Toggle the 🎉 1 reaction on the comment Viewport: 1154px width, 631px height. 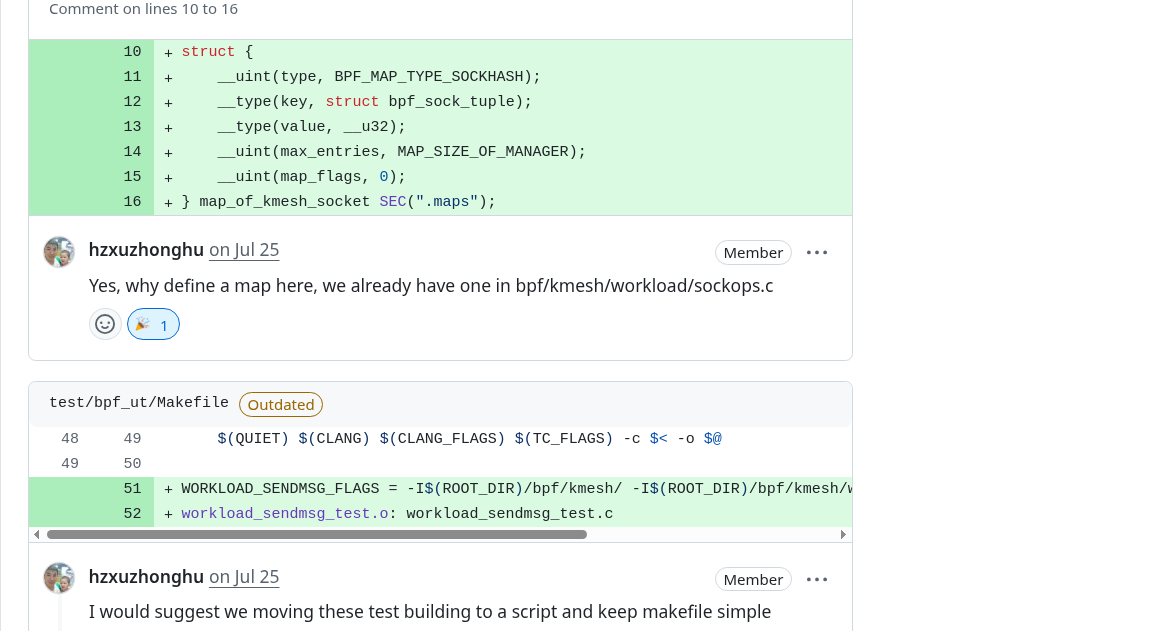tap(153, 324)
